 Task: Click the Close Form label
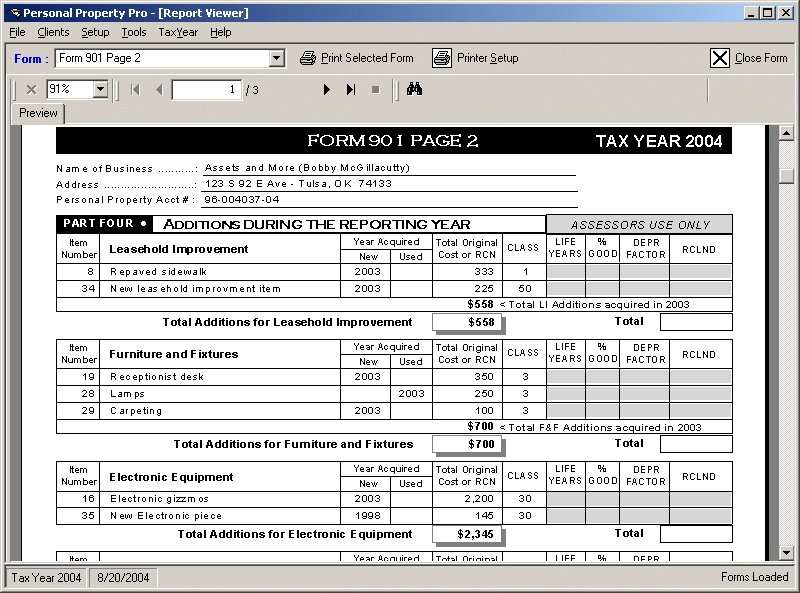click(761, 58)
